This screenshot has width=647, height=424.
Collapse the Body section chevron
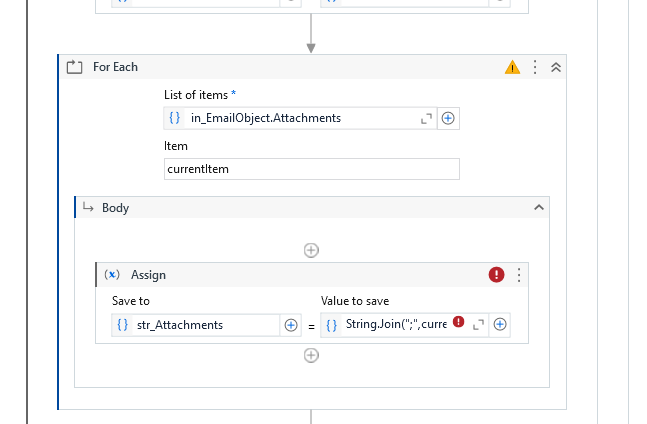point(539,208)
